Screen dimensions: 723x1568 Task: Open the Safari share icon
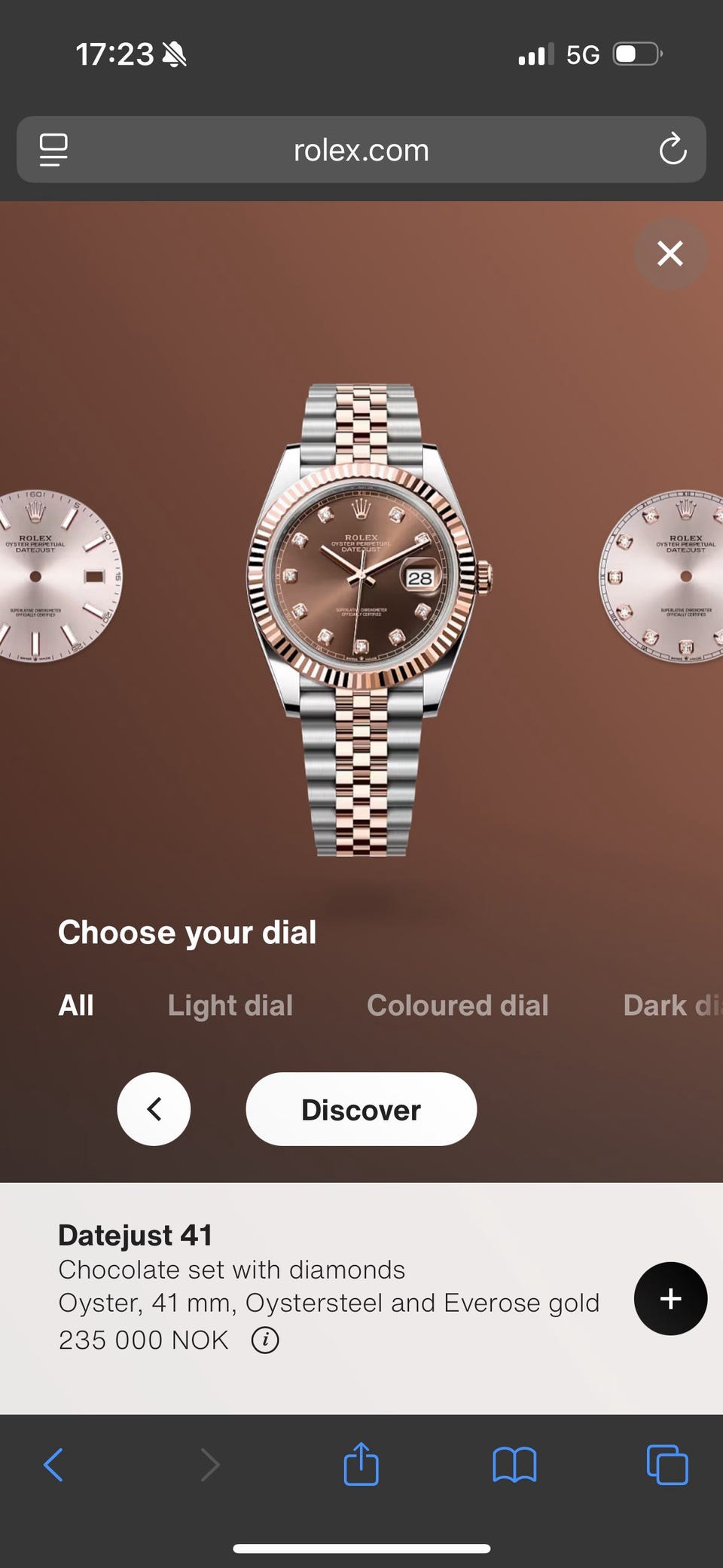pyautogui.click(x=361, y=1463)
